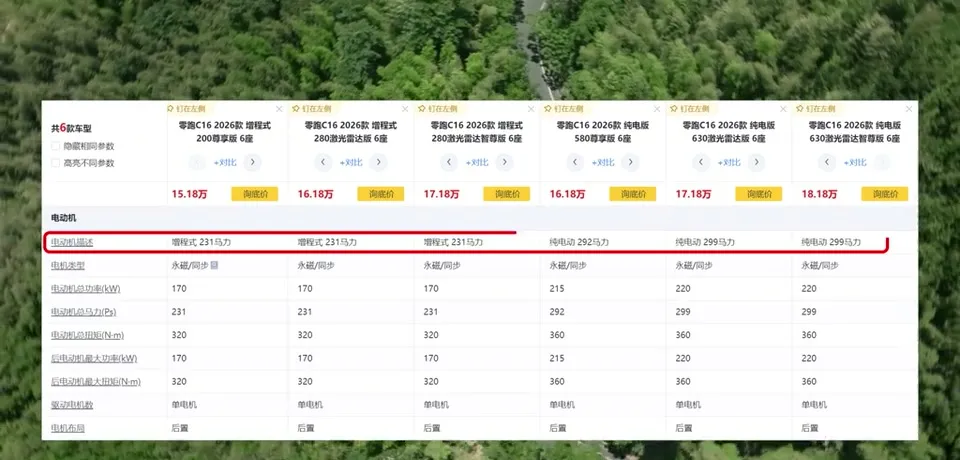
Task: Add 纯电版 580尊享版 via +对比
Action: tap(602, 163)
